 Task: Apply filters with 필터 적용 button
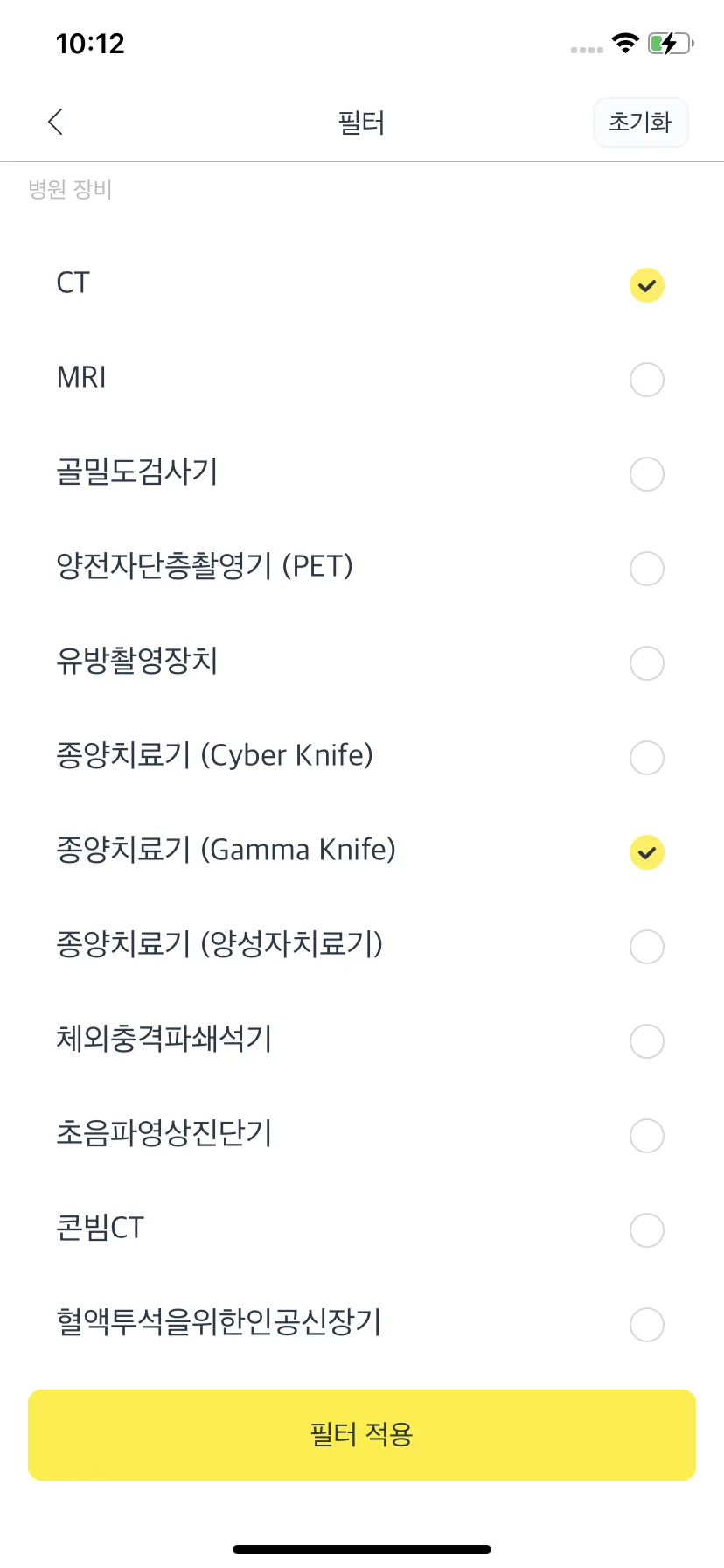click(362, 1435)
